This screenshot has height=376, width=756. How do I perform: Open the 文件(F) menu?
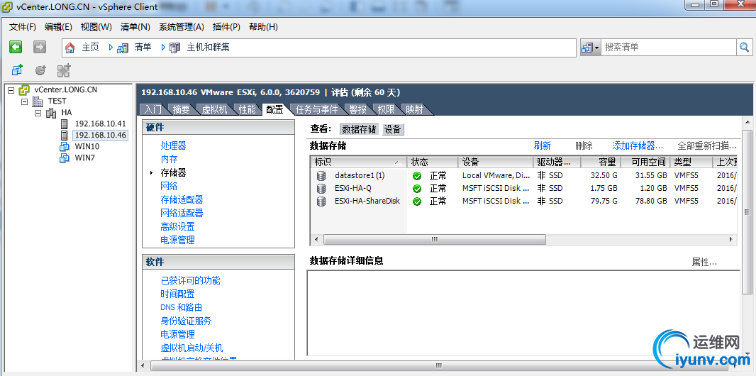[x=23, y=27]
